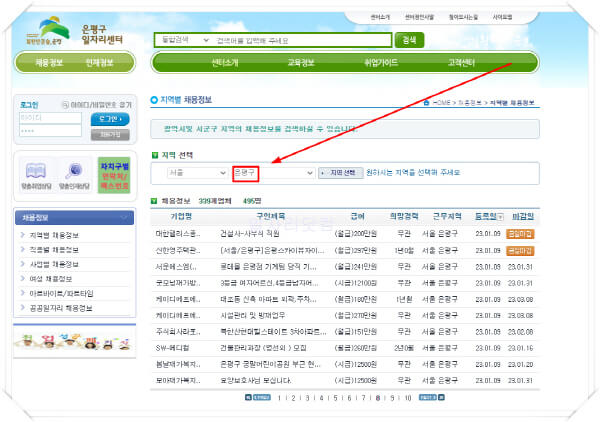Click the cartoon characters banner in the sidebar
Screen dimensions: 600x422
[75, 342]
